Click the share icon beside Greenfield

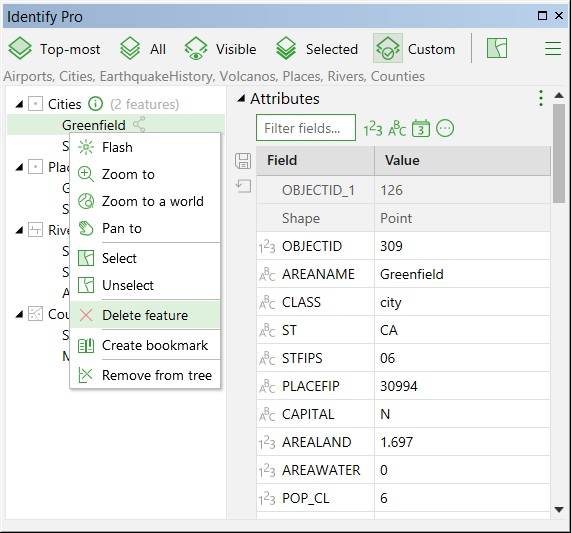coord(139,125)
